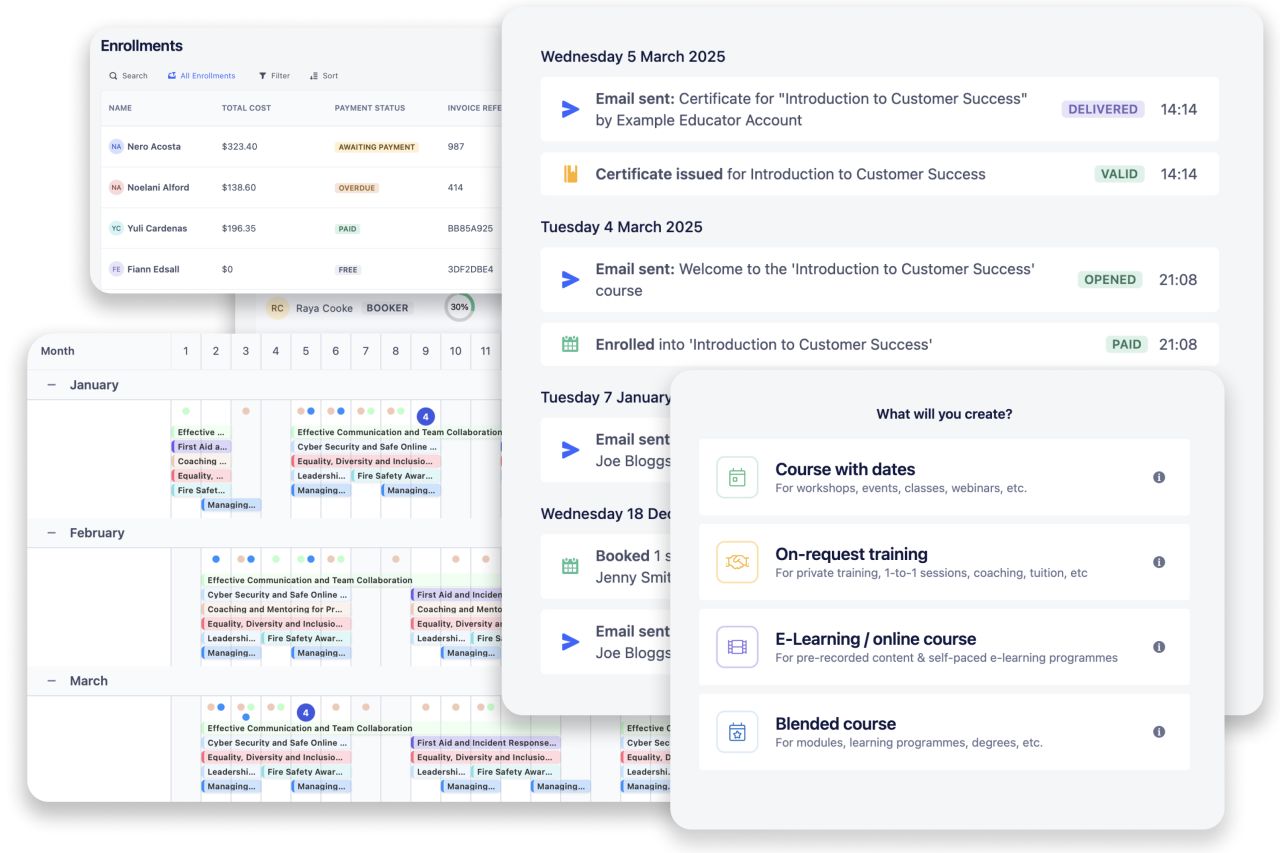The height and width of the screenshot is (853, 1280).
Task: Click Raya Cooke's RC avatar
Action: [x=277, y=308]
